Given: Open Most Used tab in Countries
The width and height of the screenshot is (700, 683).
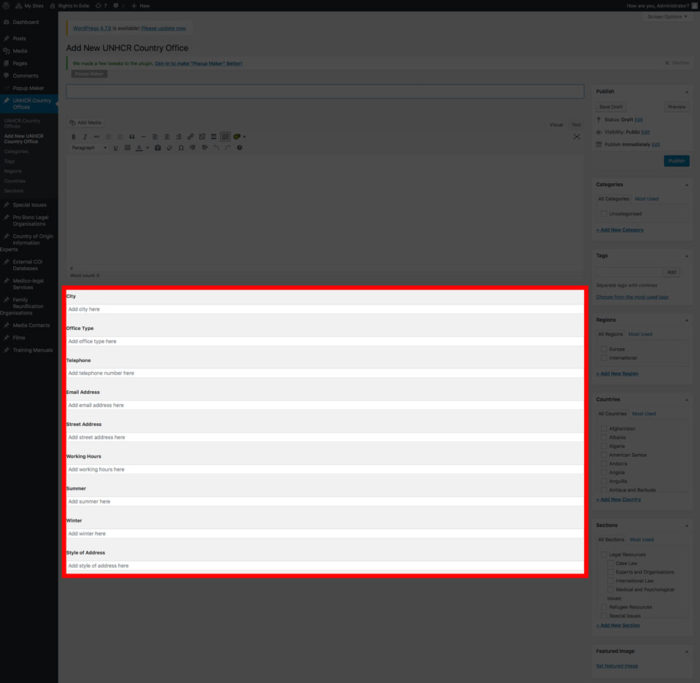Looking at the screenshot, I should [644, 414].
